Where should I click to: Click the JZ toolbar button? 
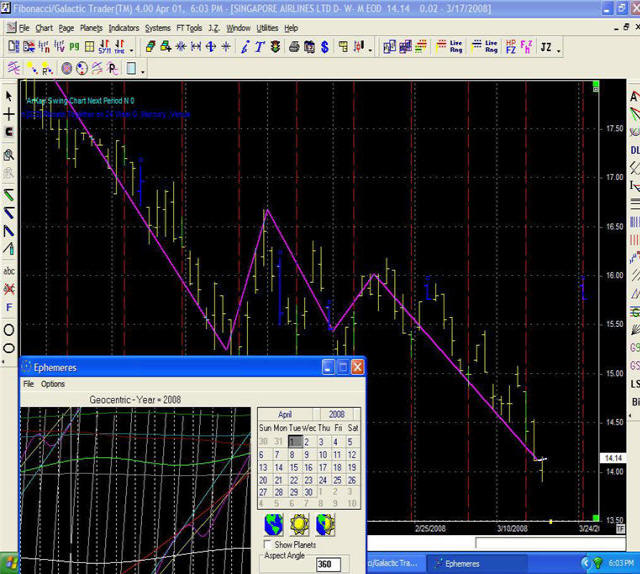546,47
